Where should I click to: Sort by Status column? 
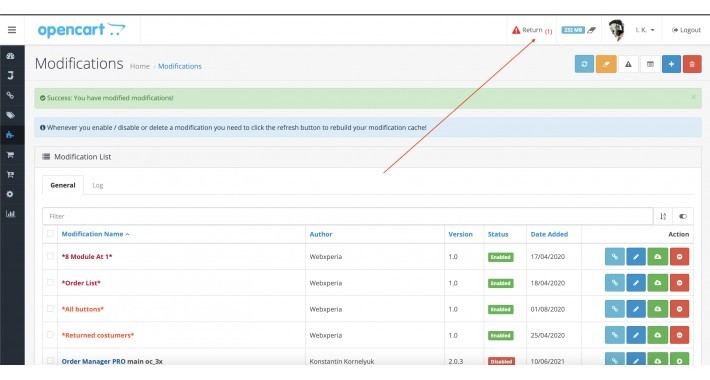point(498,234)
